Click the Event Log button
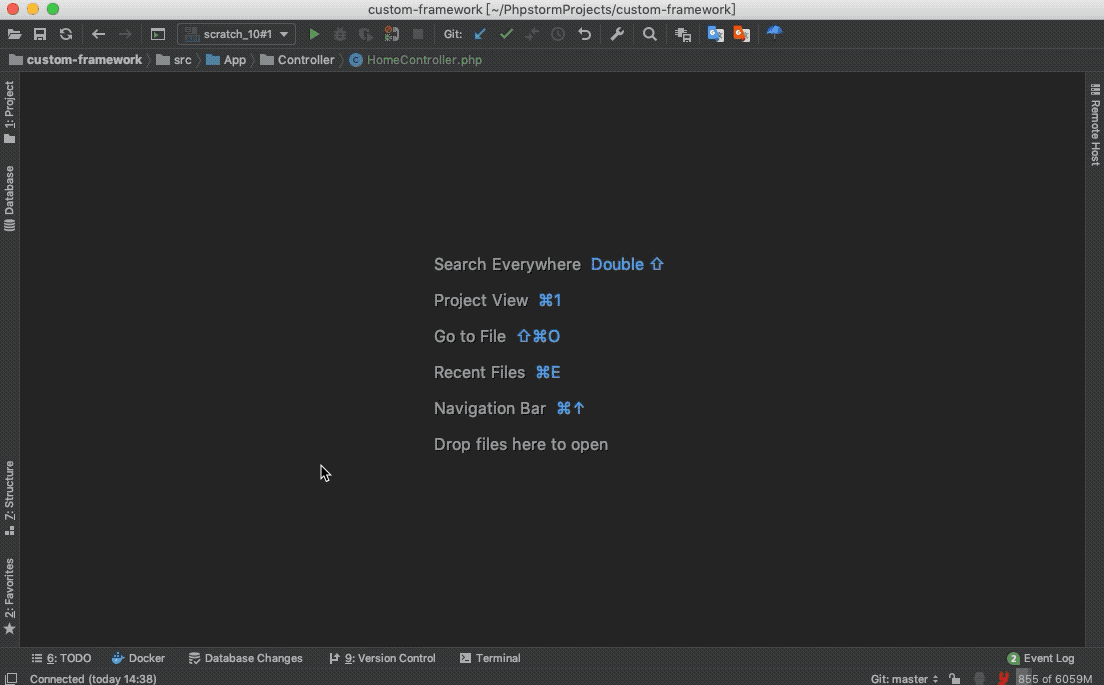1104x685 pixels. [1041, 658]
